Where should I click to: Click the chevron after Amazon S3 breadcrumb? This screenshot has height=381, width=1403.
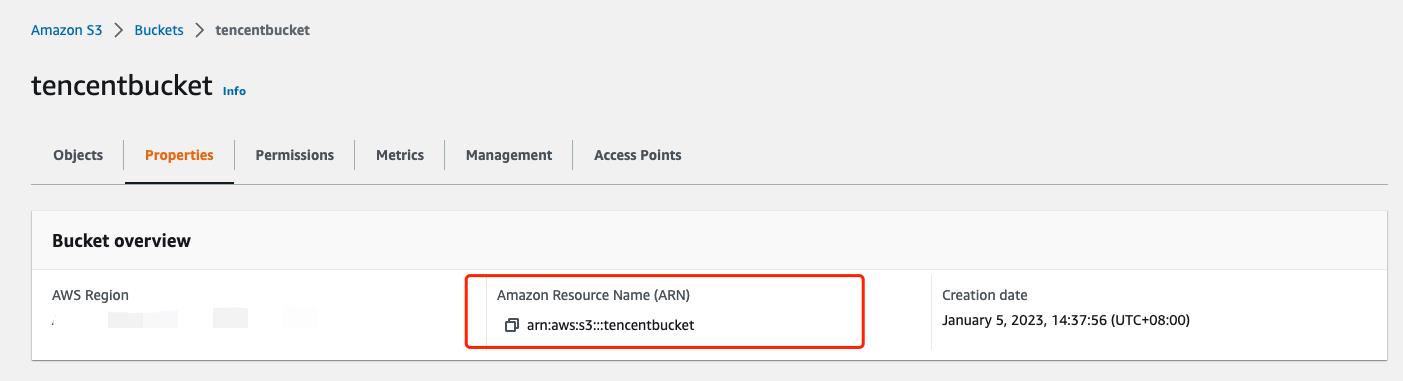pyautogui.click(x=118, y=30)
